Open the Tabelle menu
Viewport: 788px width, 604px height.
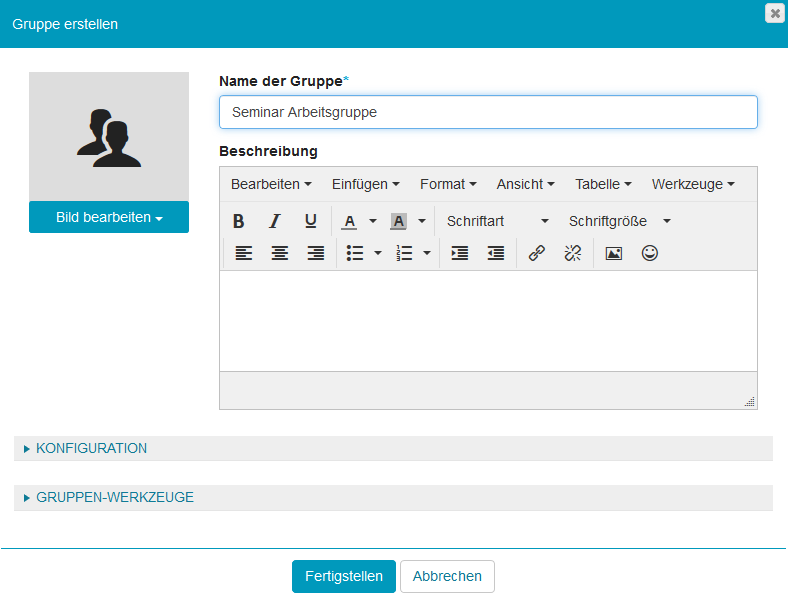coord(603,184)
